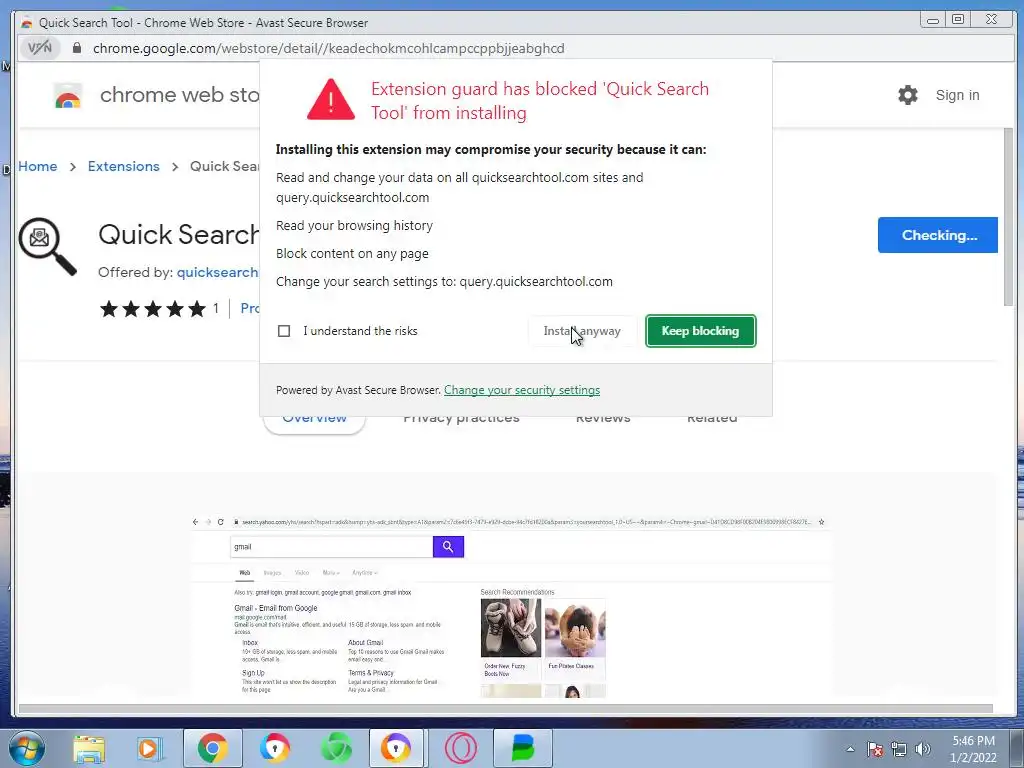The width and height of the screenshot is (1024, 768).
Task: Open Opera browser from taskbar
Action: 460,748
